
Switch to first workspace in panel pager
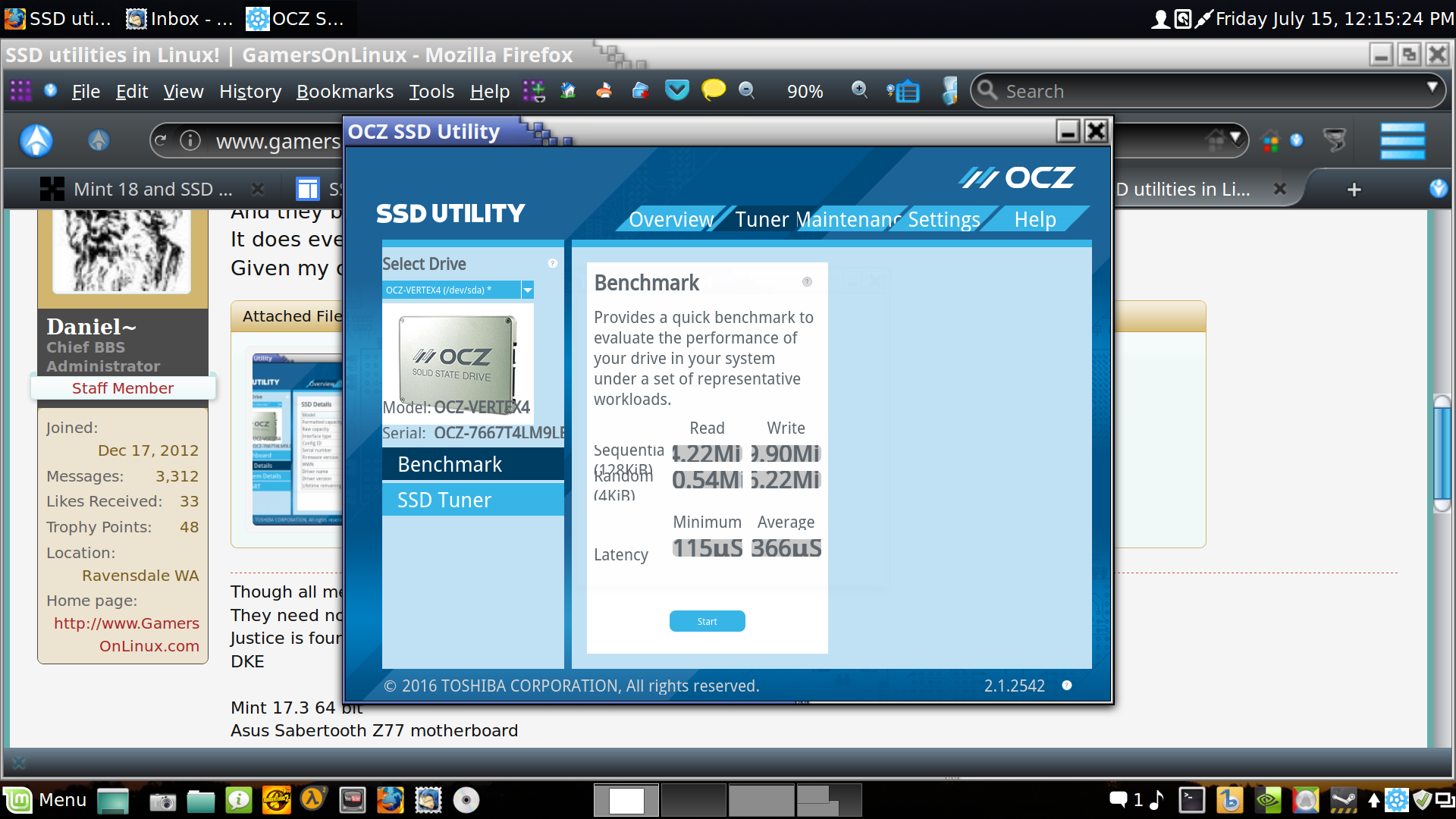click(626, 800)
